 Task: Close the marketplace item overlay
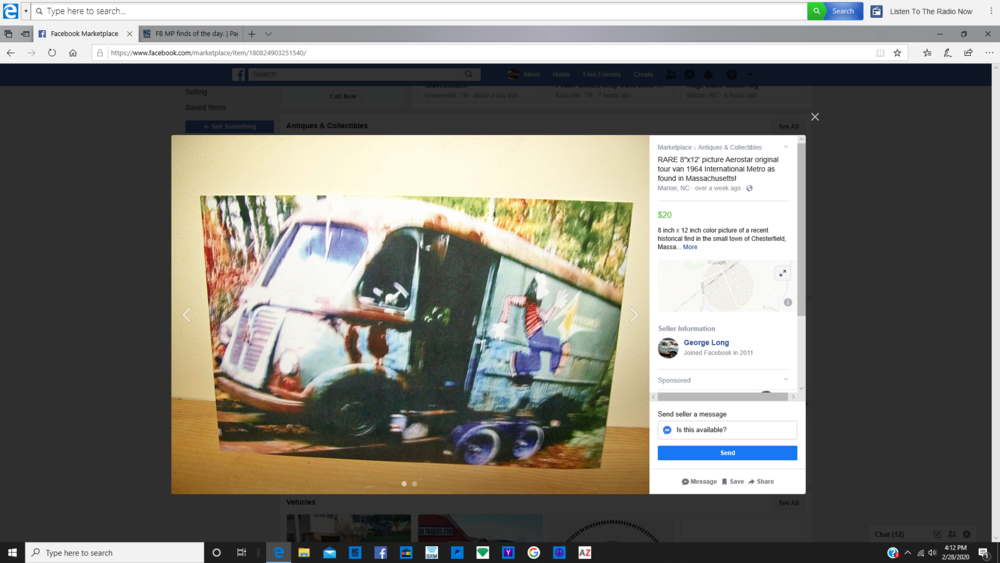[814, 117]
